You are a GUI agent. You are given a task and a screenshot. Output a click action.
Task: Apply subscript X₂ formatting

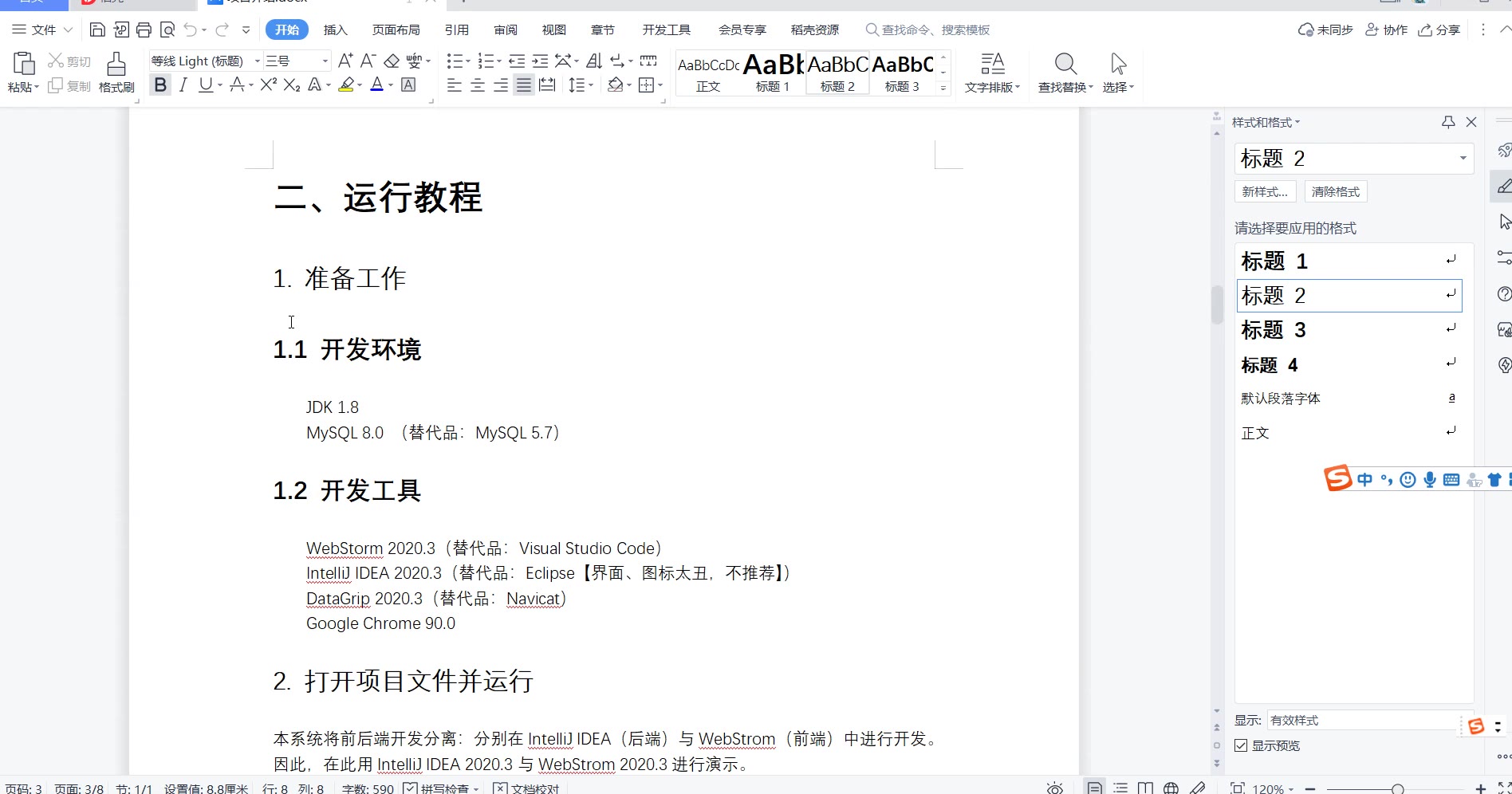[x=292, y=85]
